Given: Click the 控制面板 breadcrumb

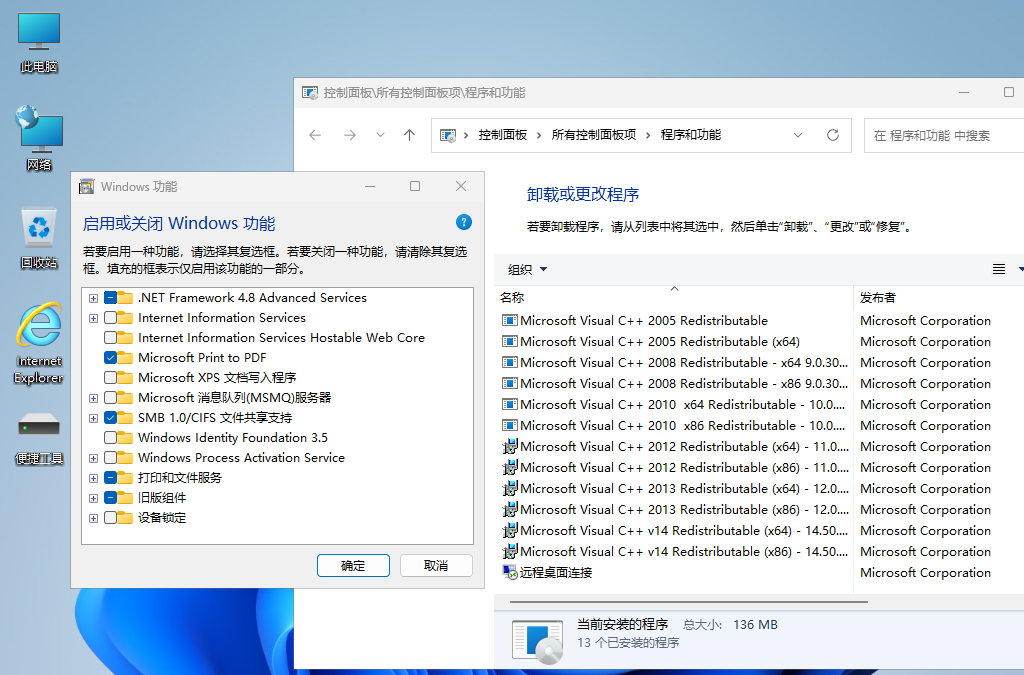Looking at the screenshot, I should [x=502, y=135].
